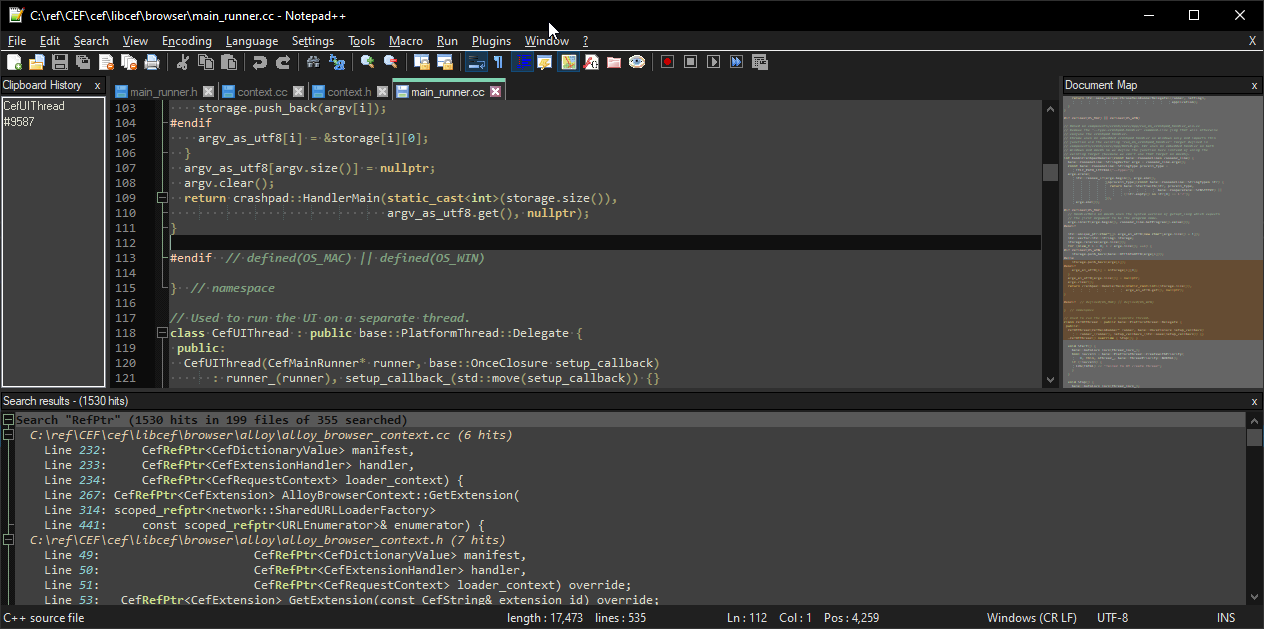Enable file monitoring with the eye icon
1264x629 pixels.
tap(636, 62)
